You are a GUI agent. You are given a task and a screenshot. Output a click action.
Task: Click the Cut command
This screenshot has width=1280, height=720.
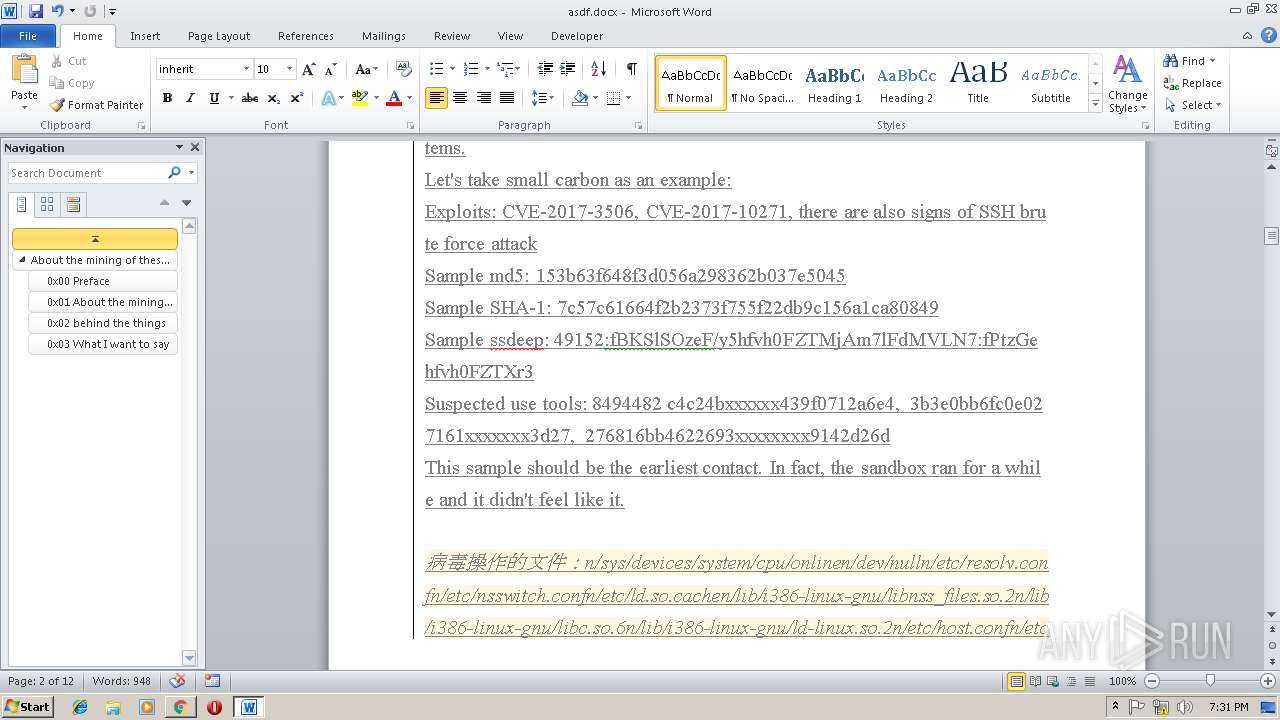pyautogui.click(x=69, y=61)
